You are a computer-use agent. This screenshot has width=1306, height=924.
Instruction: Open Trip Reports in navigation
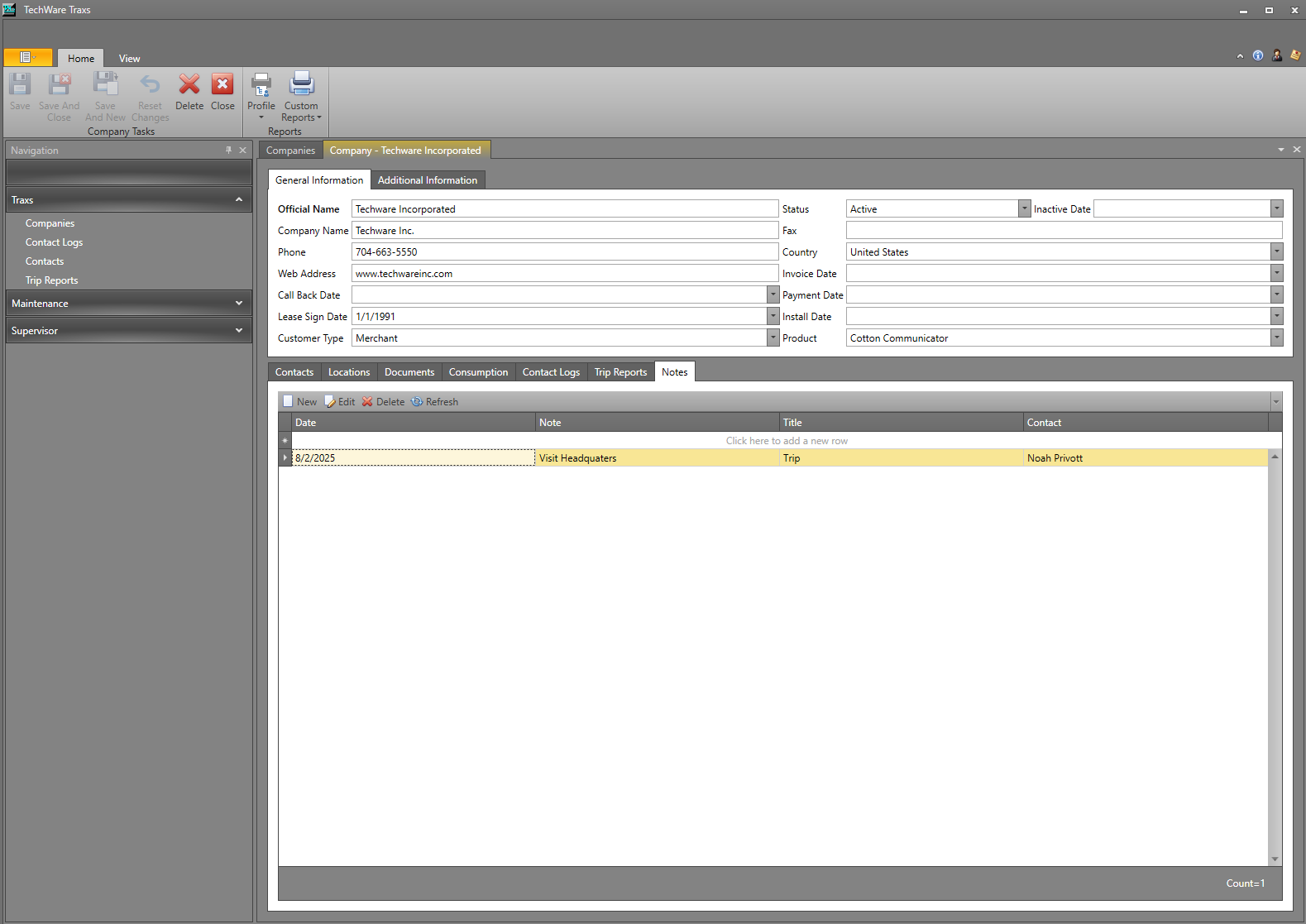coord(51,280)
